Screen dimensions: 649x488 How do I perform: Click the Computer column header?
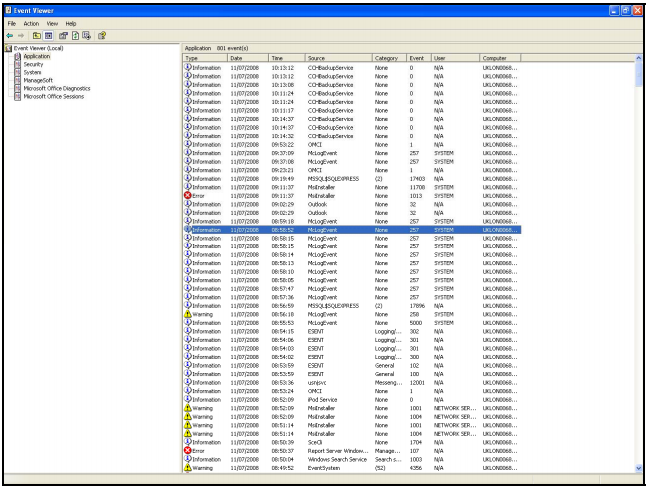(x=500, y=58)
